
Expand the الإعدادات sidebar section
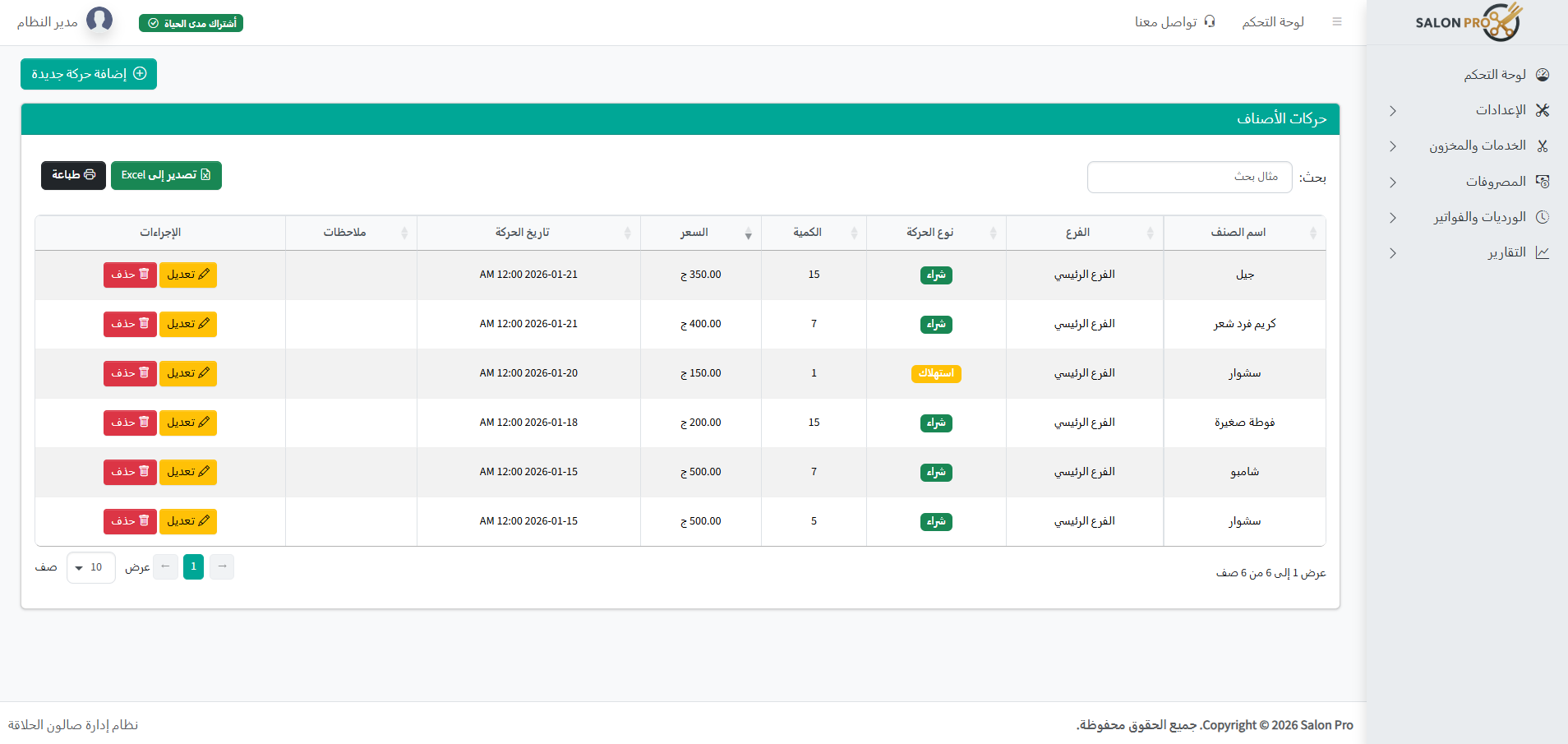coord(1393,109)
